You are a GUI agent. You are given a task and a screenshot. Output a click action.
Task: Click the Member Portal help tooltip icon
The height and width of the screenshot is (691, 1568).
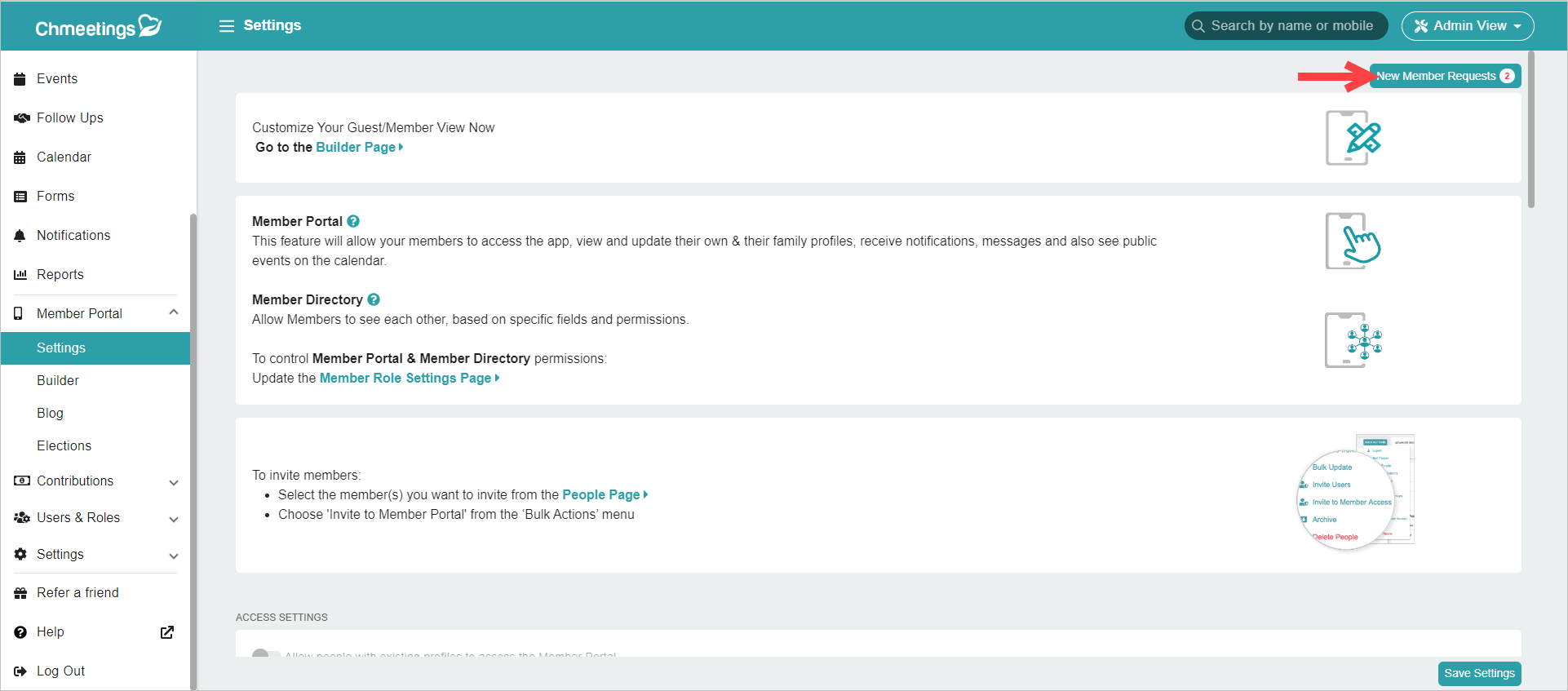pos(353,221)
